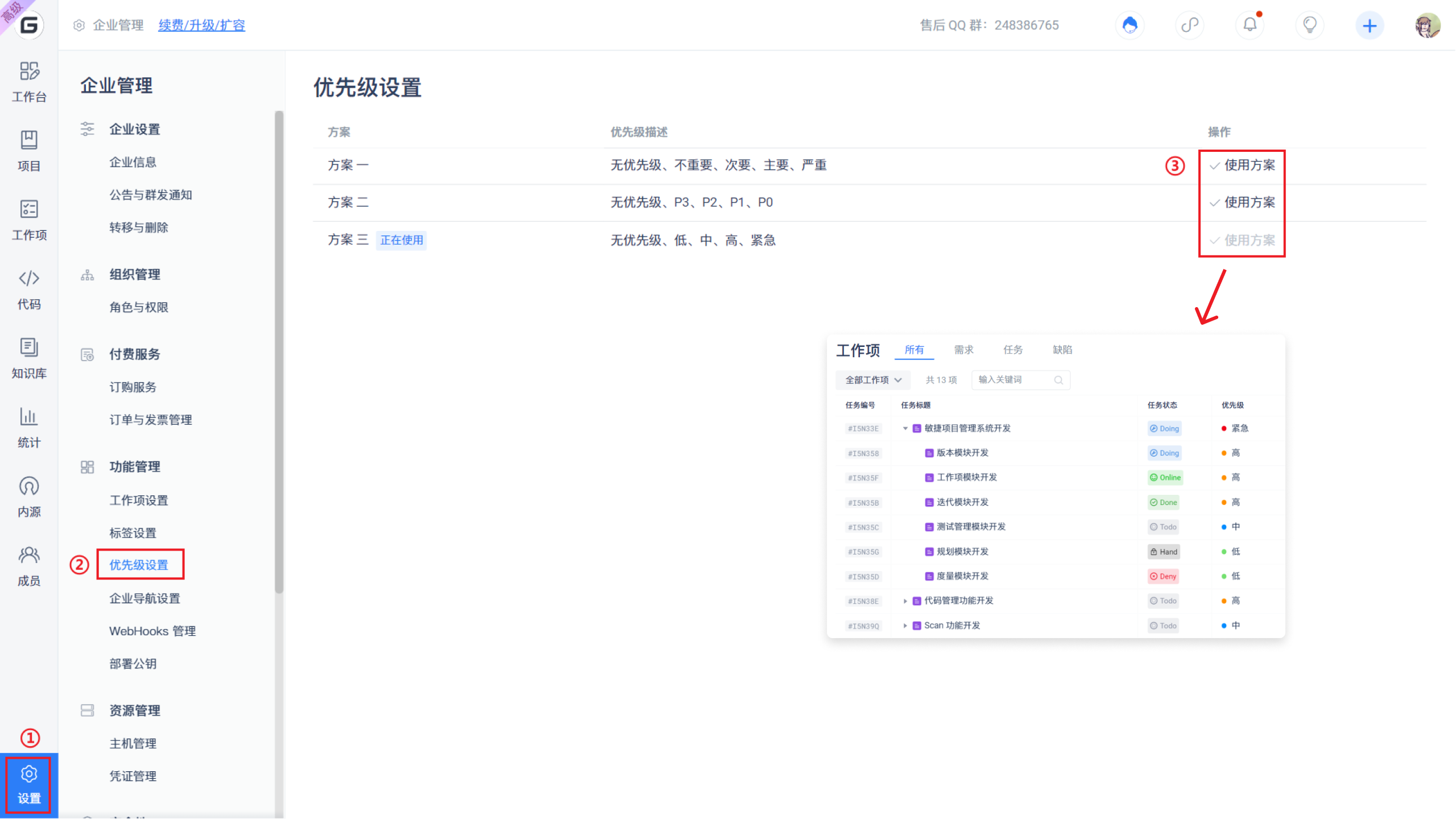Image resolution: width=1456 pixels, height=819 pixels.
Task: Use 方案 一 priority scheme
Action: (1242, 165)
